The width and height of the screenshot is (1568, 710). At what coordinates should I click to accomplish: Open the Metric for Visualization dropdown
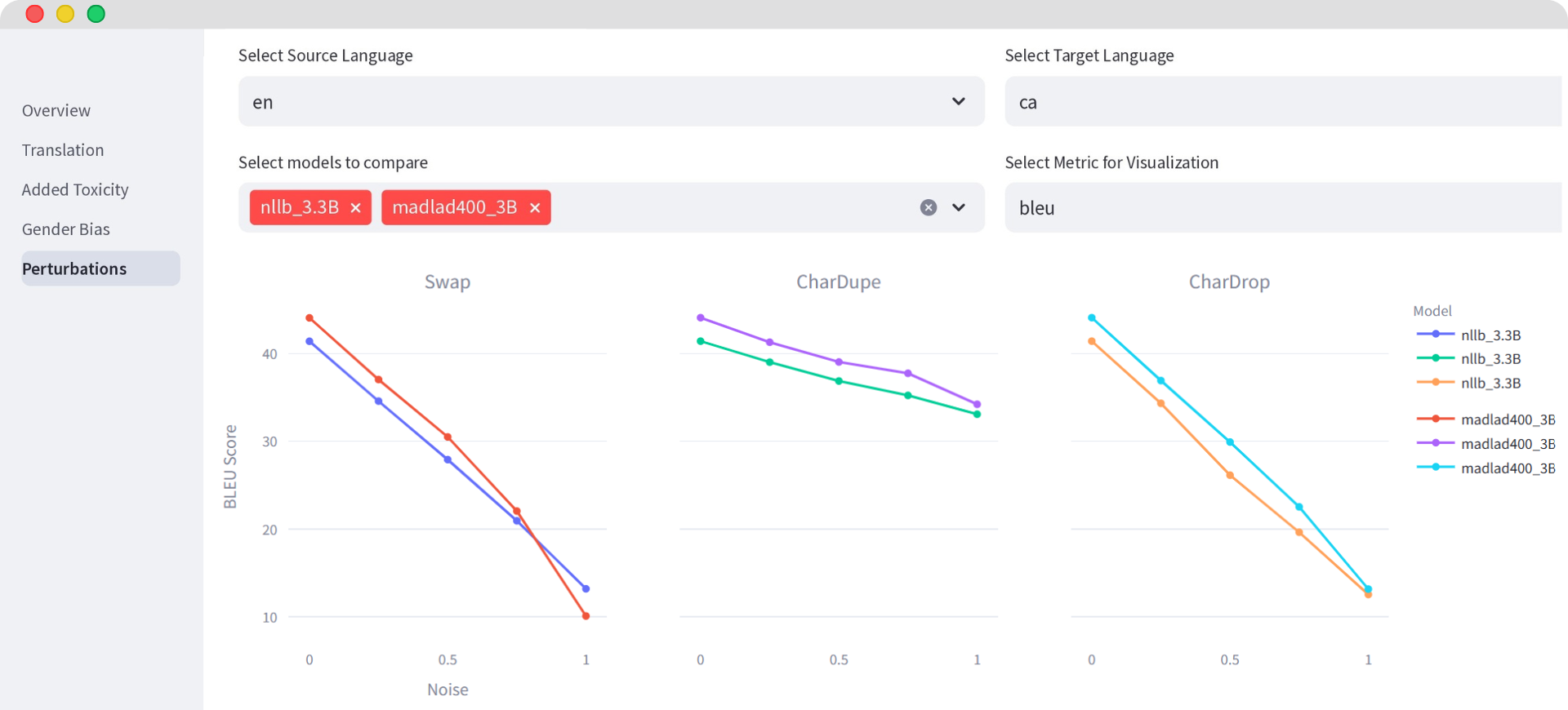click(1282, 208)
